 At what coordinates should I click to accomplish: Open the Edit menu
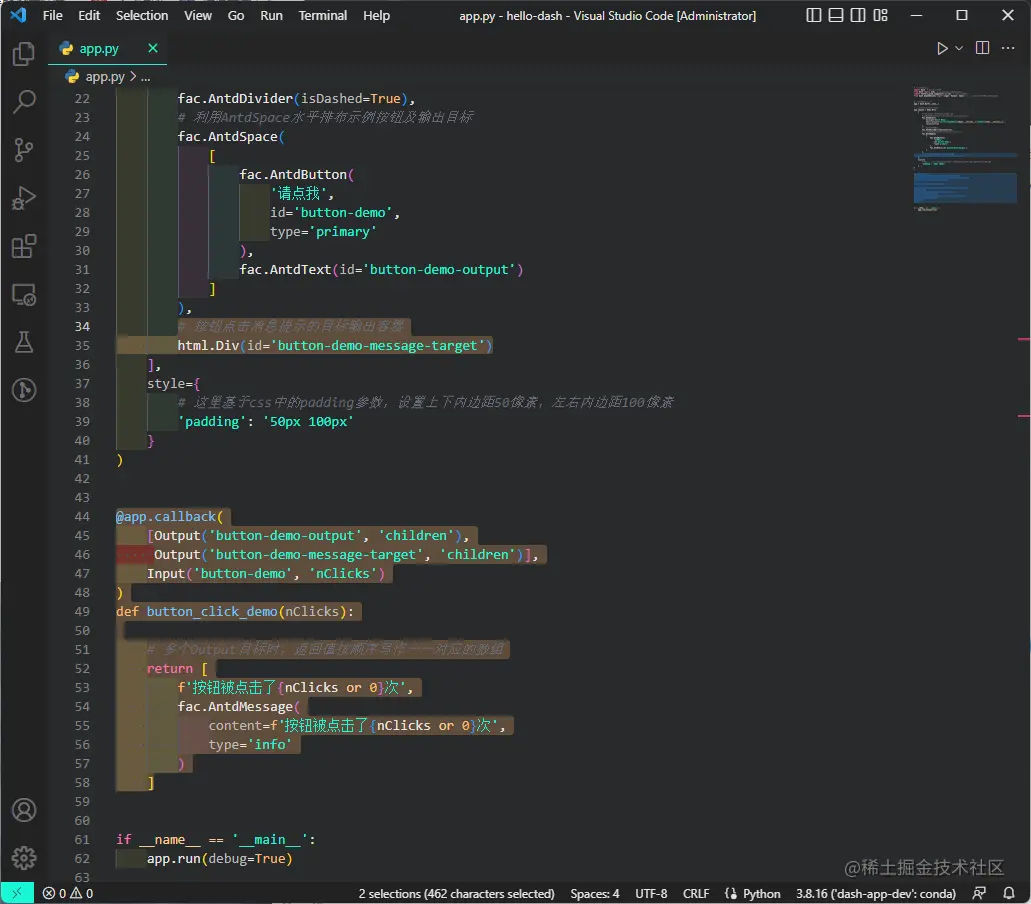[89, 15]
